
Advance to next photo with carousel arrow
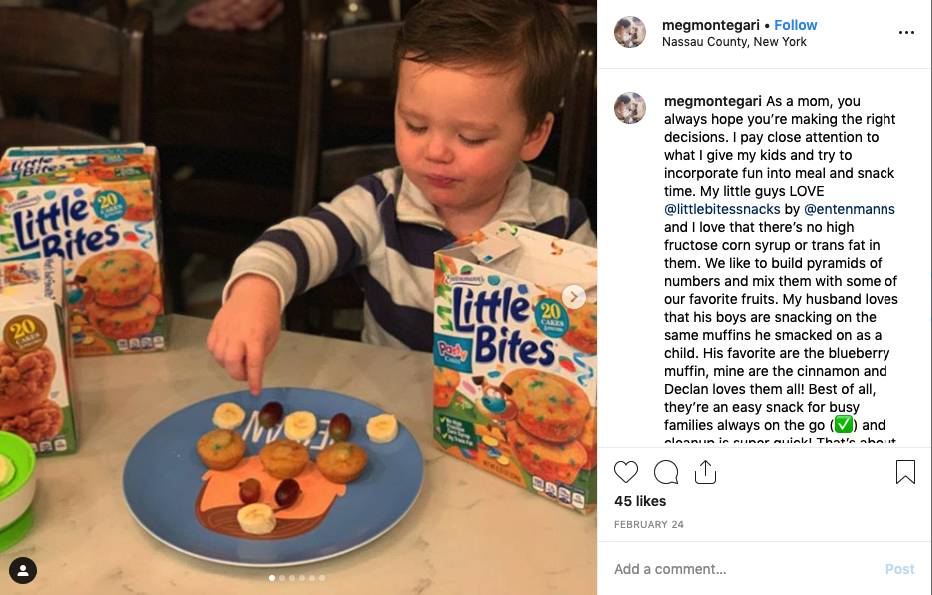coord(574,297)
